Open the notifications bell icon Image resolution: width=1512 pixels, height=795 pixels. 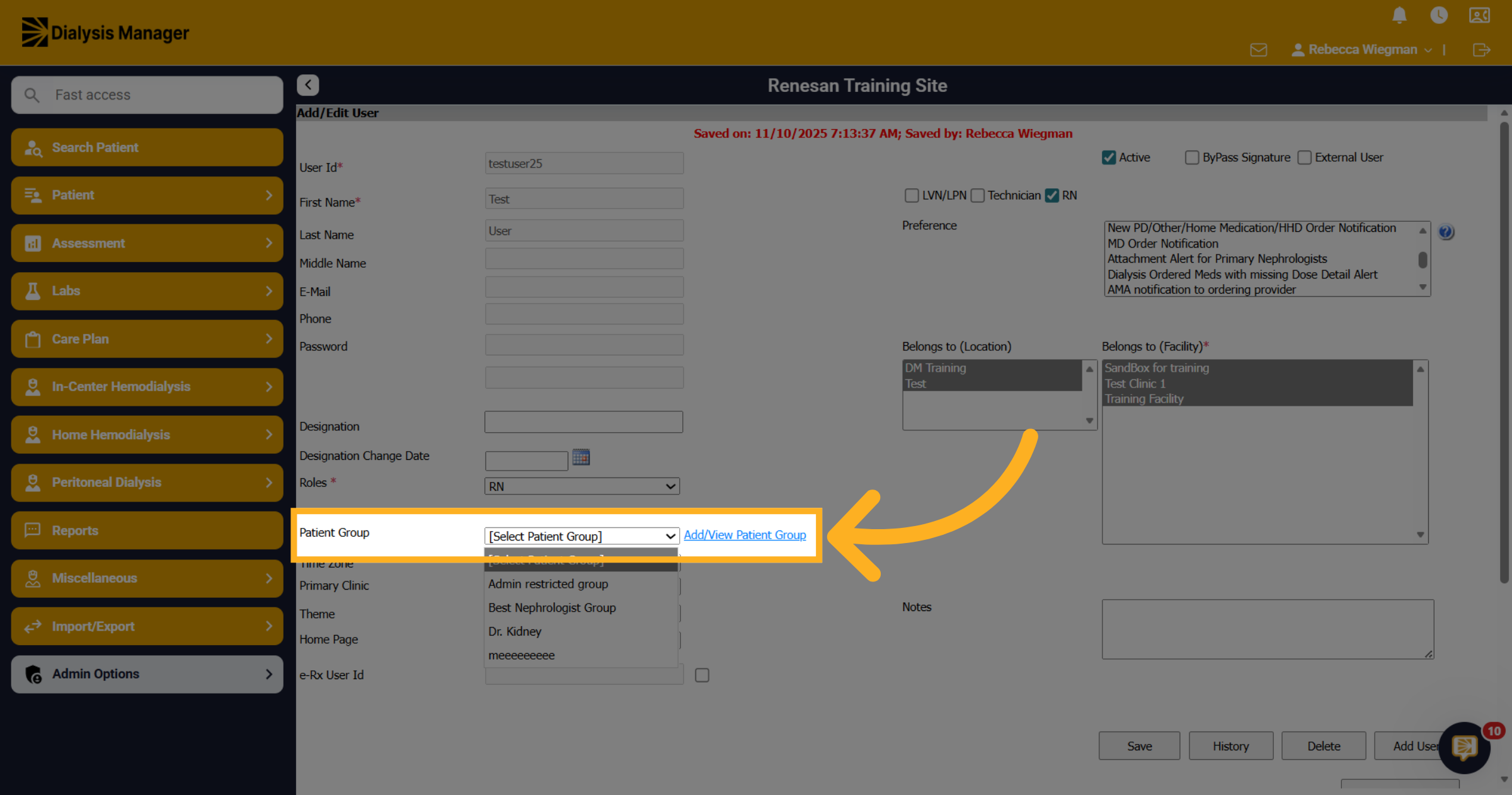[x=1399, y=15]
